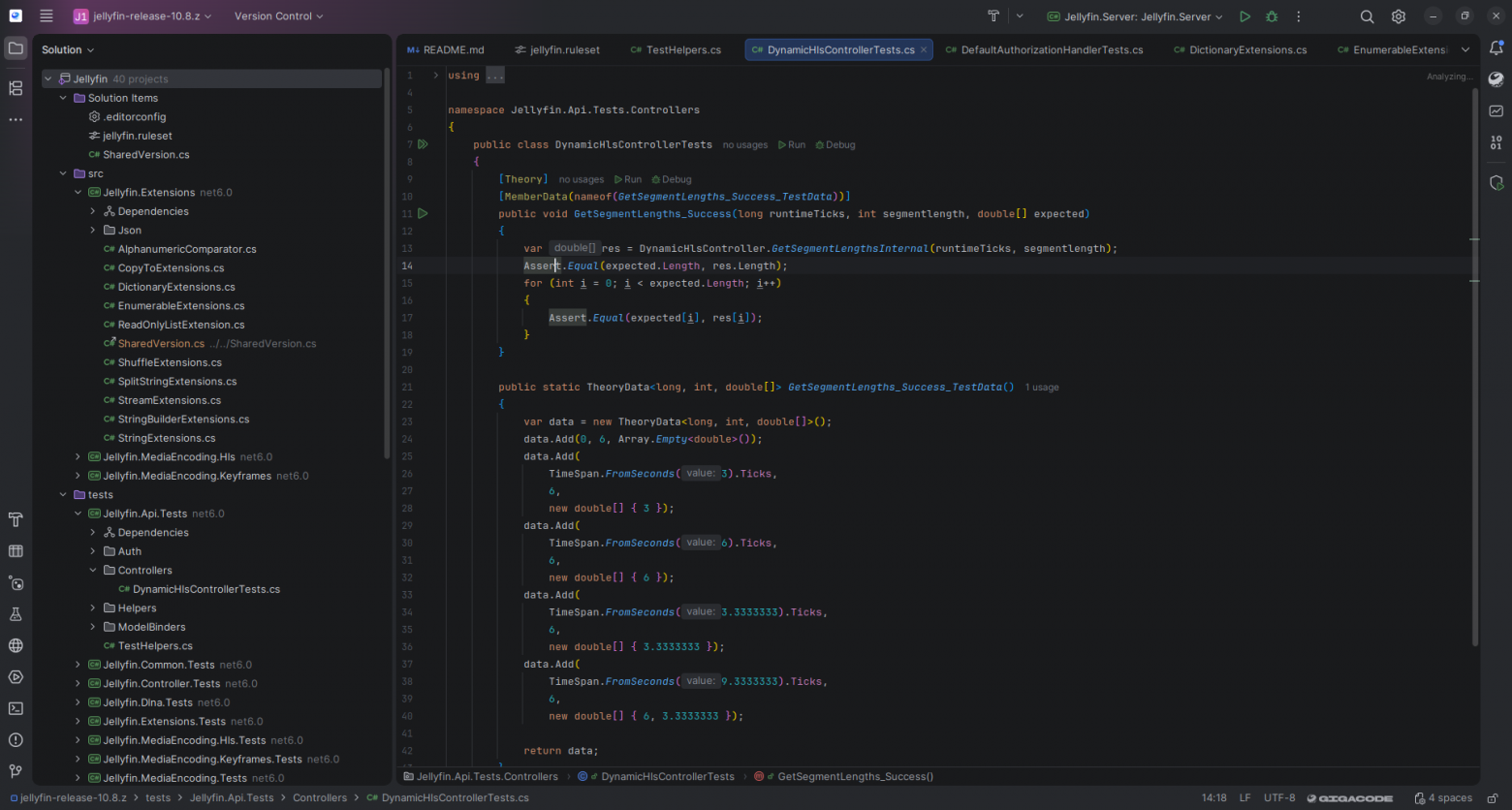
Task: Open the Notifications bell icon
Action: click(x=1496, y=48)
